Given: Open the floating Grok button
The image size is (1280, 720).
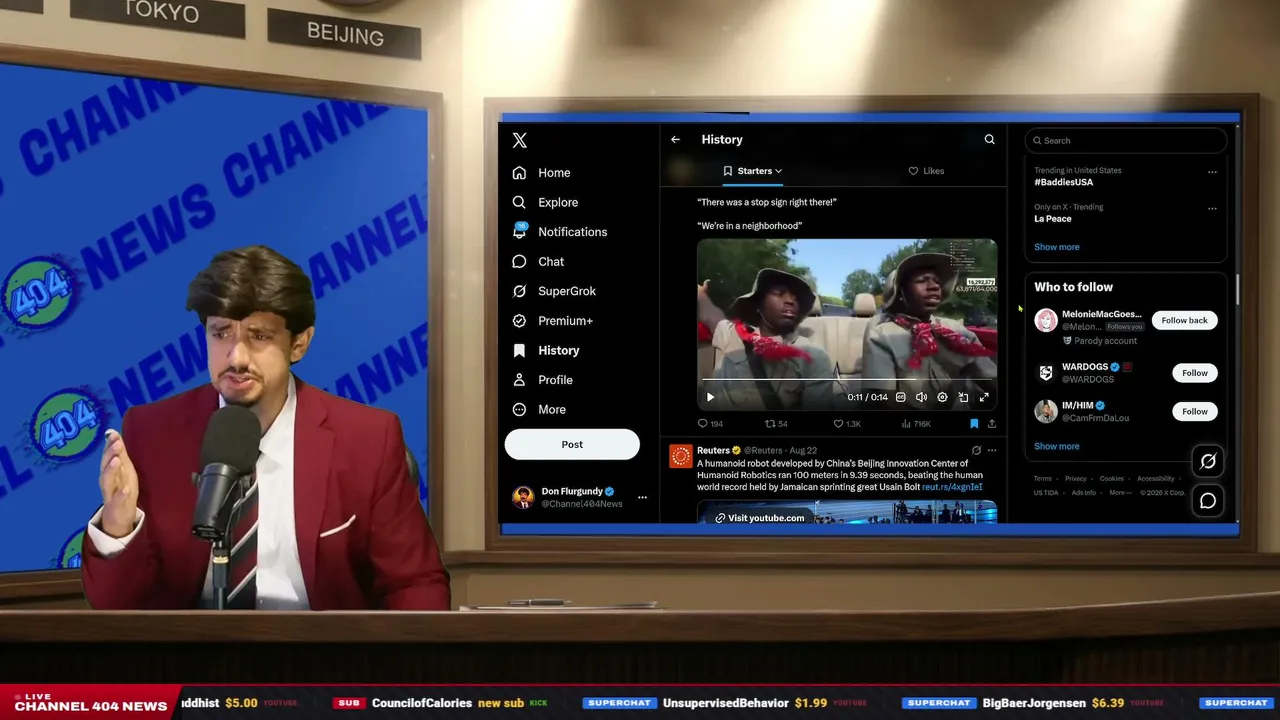Looking at the screenshot, I should [x=1208, y=461].
